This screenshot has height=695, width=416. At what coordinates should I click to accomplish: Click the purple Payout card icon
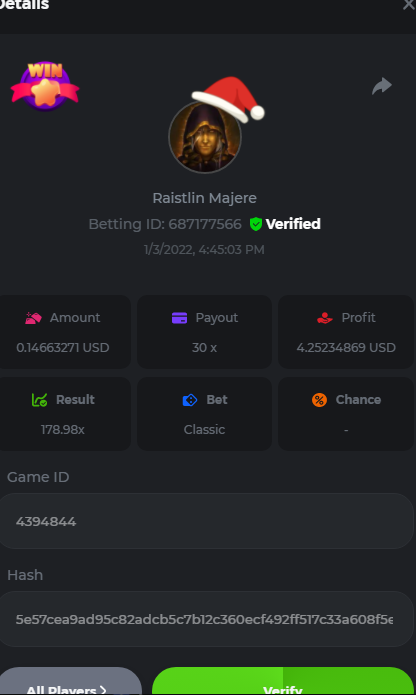179,318
